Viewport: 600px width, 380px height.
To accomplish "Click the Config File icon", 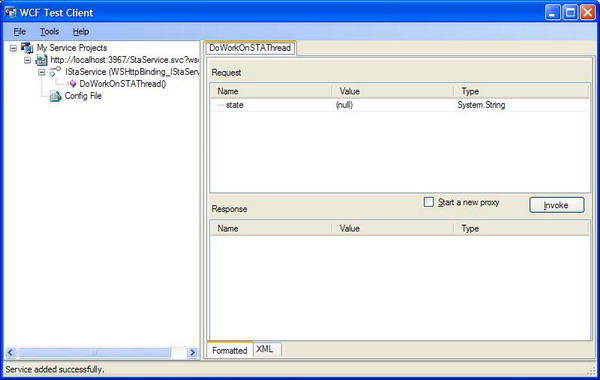I will click(x=55, y=96).
